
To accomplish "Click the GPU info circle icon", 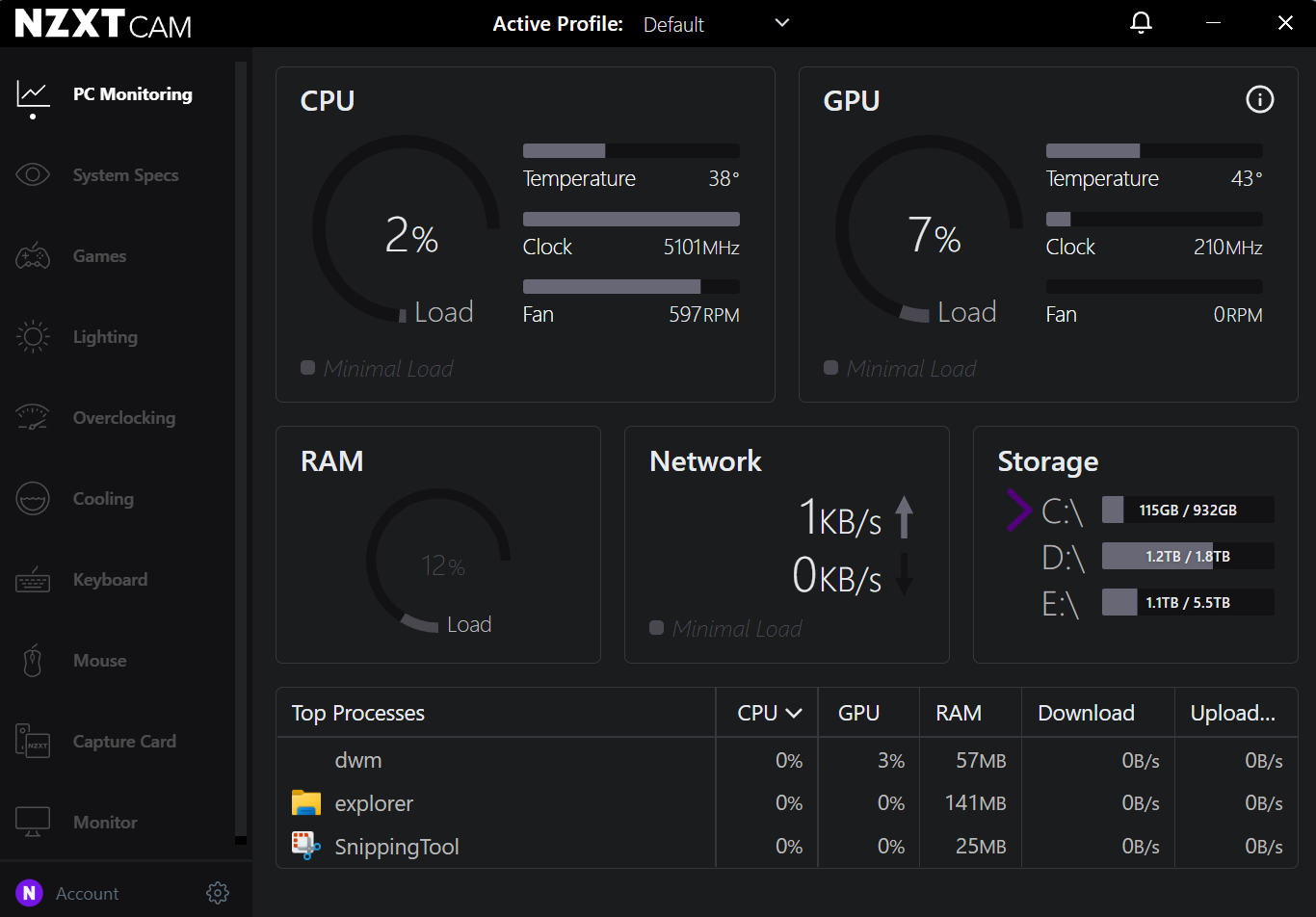I will [x=1260, y=99].
